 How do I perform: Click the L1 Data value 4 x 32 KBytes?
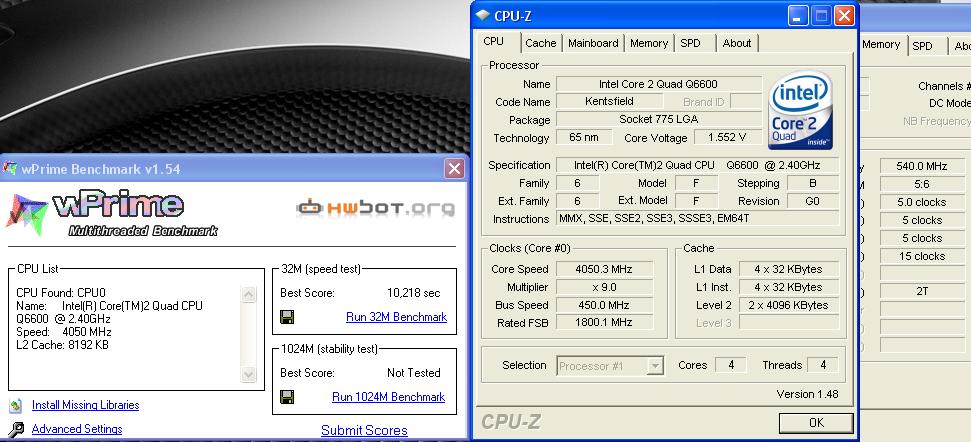point(790,269)
